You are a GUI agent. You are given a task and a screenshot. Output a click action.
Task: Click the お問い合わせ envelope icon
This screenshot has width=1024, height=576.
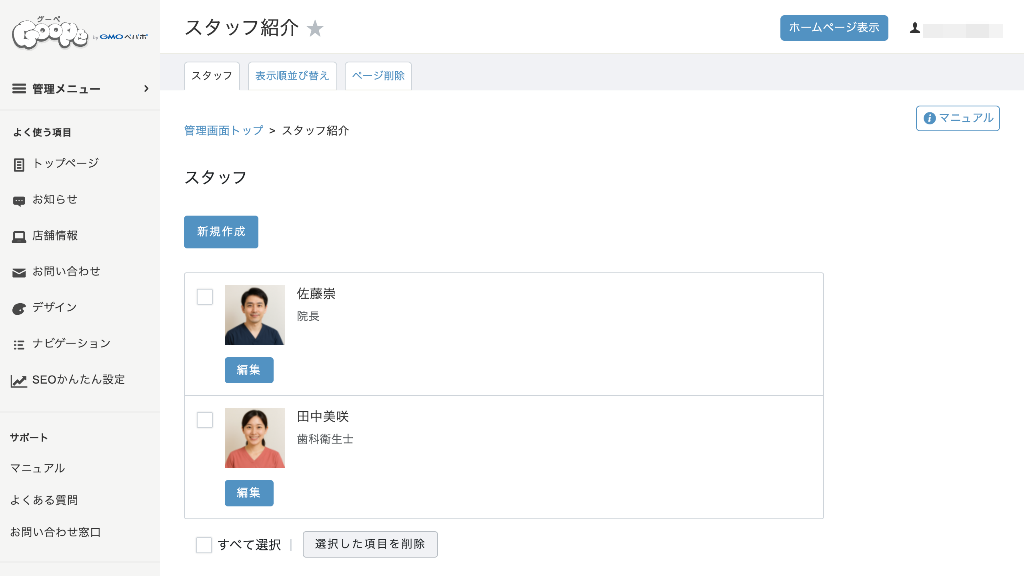point(19,272)
